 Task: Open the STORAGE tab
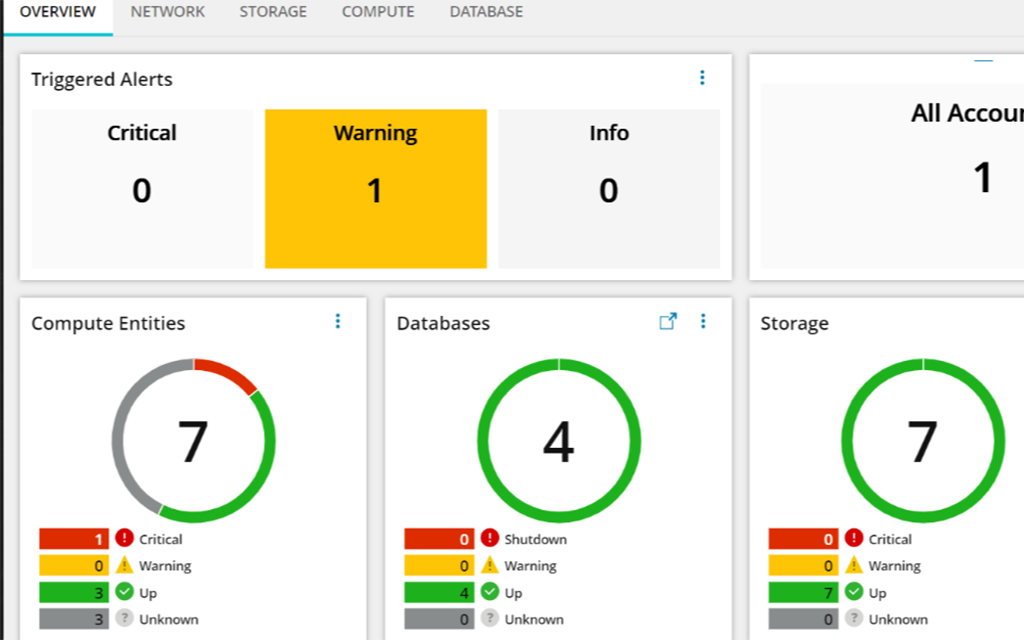coord(273,12)
